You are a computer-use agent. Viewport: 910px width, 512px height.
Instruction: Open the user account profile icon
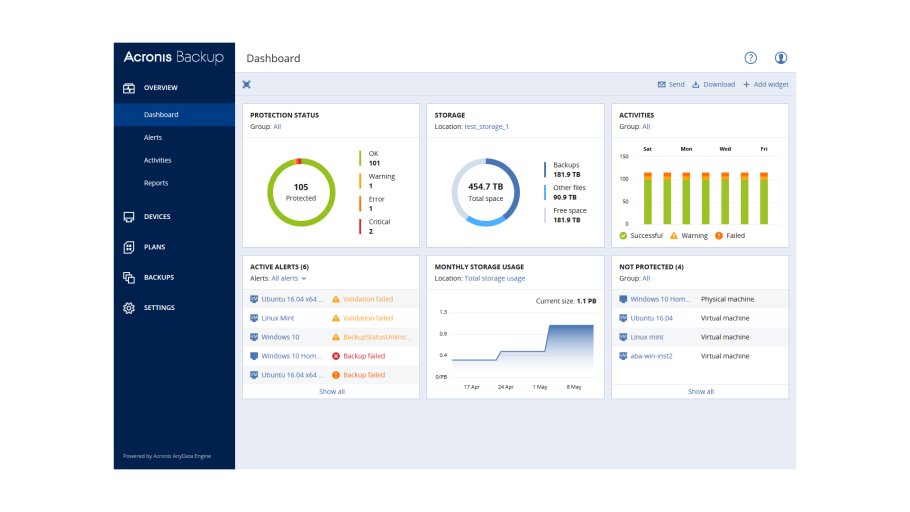click(x=781, y=58)
